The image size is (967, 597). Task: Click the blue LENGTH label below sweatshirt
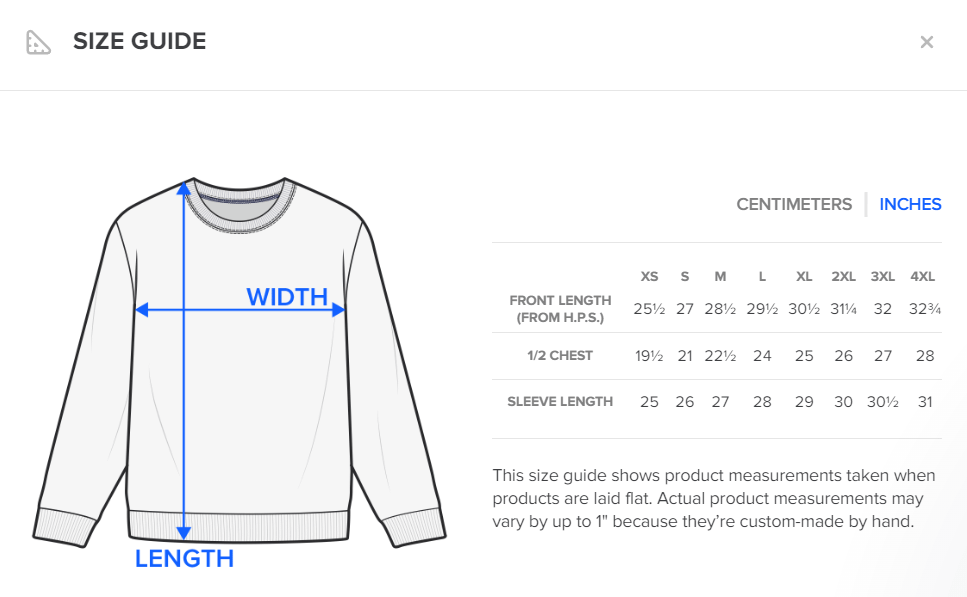[x=184, y=559]
